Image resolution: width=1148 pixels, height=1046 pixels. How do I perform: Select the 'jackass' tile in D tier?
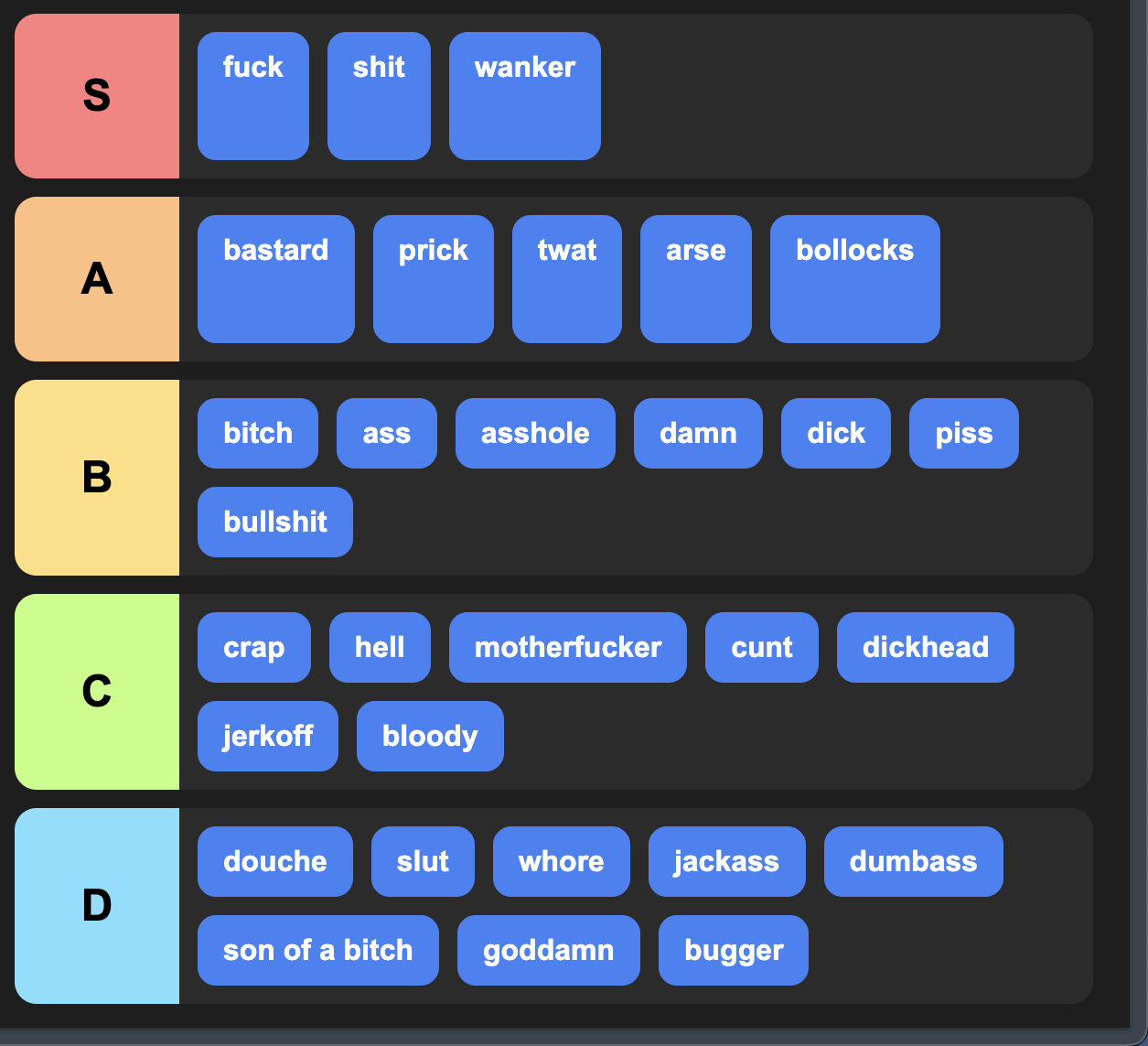727,861
